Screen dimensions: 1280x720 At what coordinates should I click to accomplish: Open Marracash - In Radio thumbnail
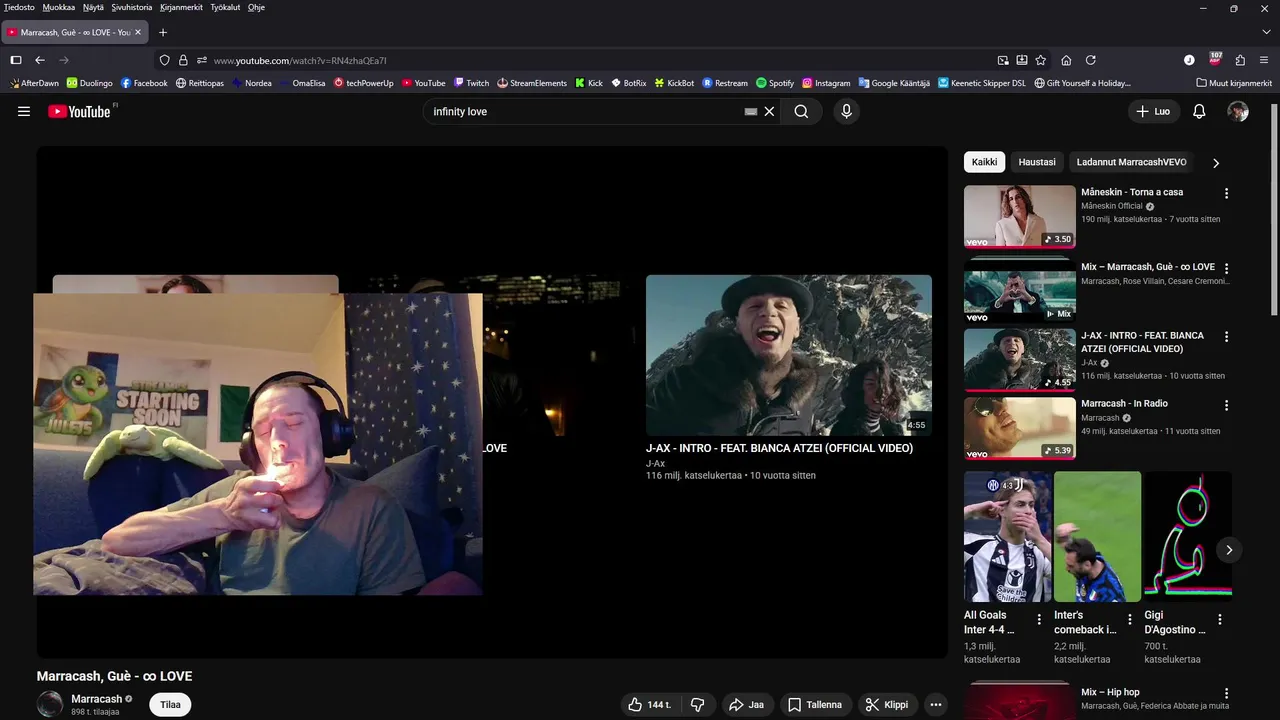click(1019, 428)
